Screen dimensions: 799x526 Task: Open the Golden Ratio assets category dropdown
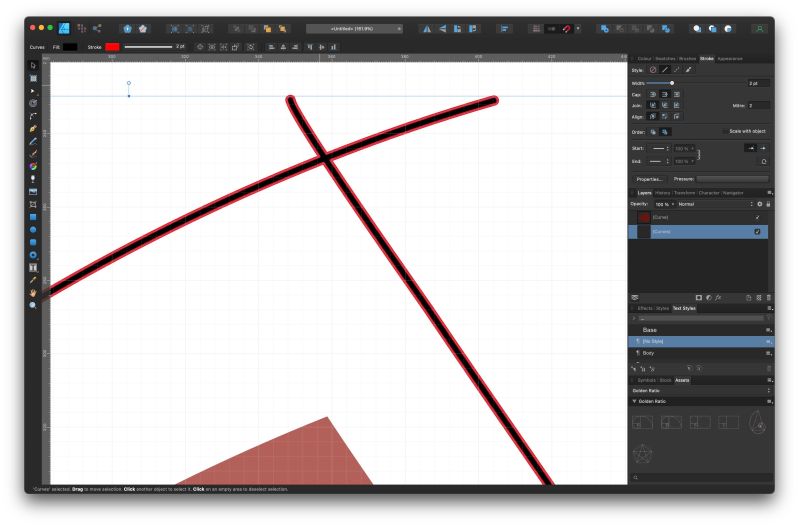click(701, 391)
